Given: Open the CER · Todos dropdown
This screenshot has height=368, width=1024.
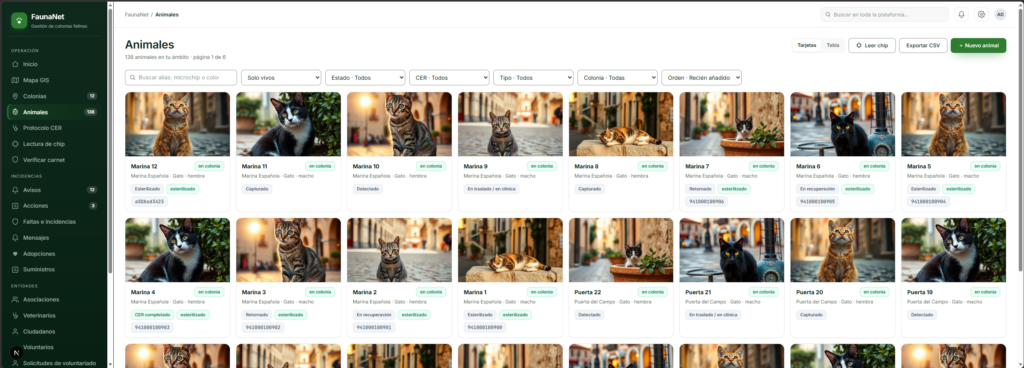Looking at the screenshot, I should click(449, 77).
